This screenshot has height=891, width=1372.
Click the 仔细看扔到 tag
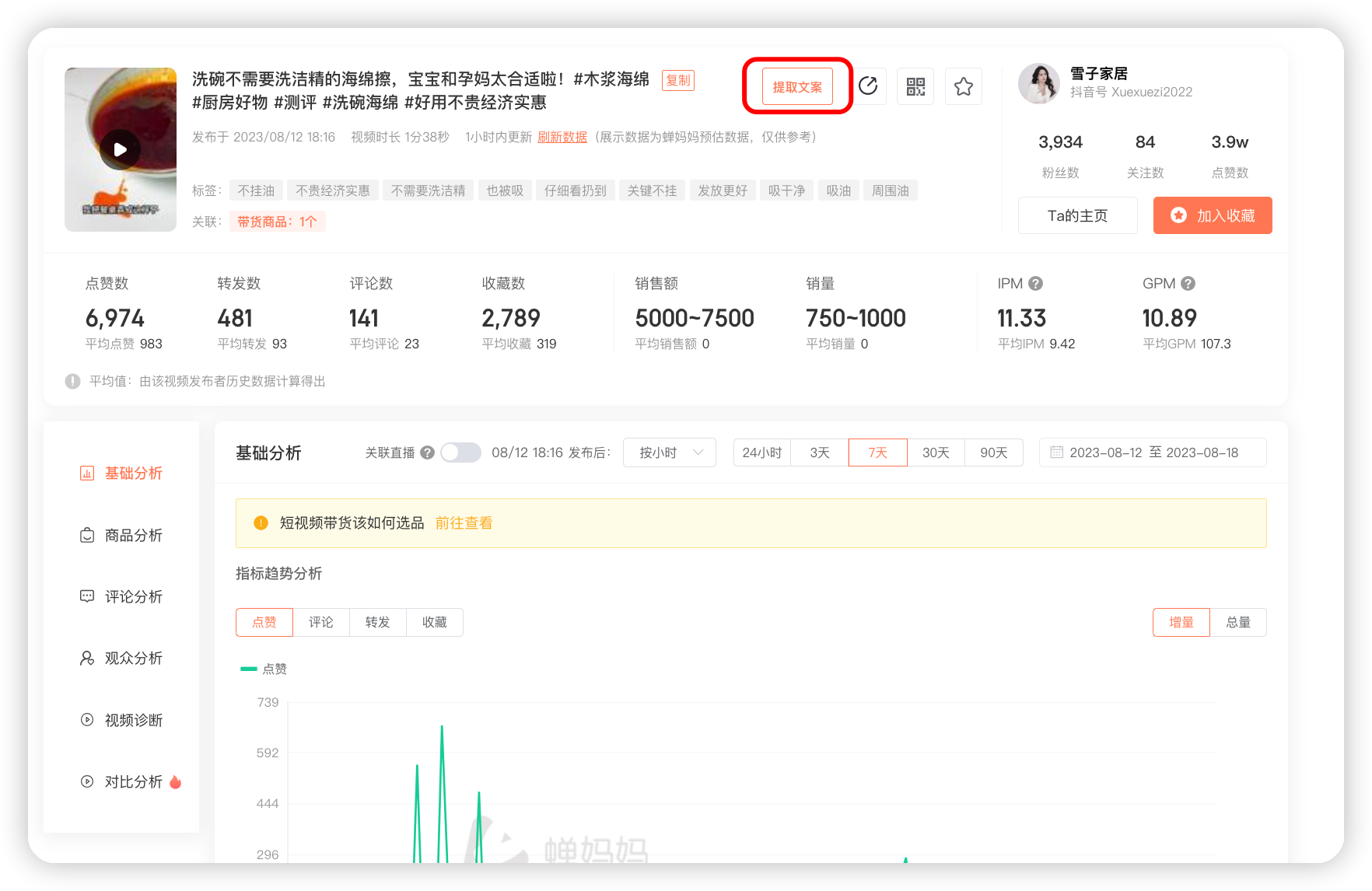point(576,190)
